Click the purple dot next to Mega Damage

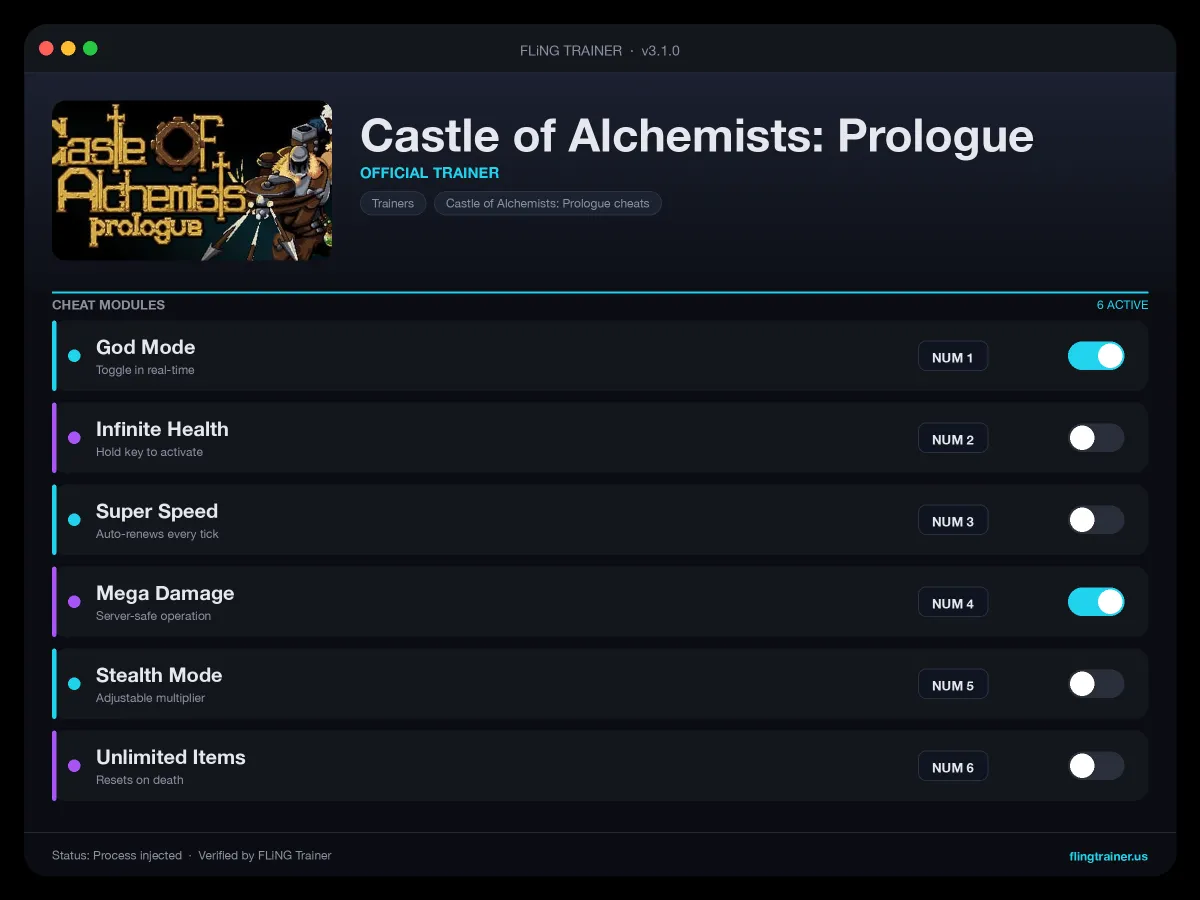pos(74,602)
